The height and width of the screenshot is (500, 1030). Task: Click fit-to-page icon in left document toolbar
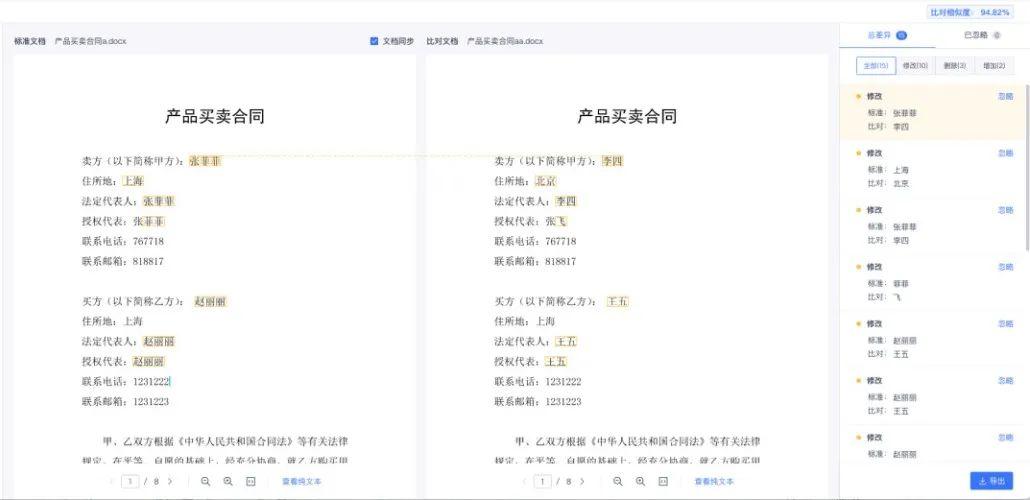pyautogui.click(x=250, y=482)
